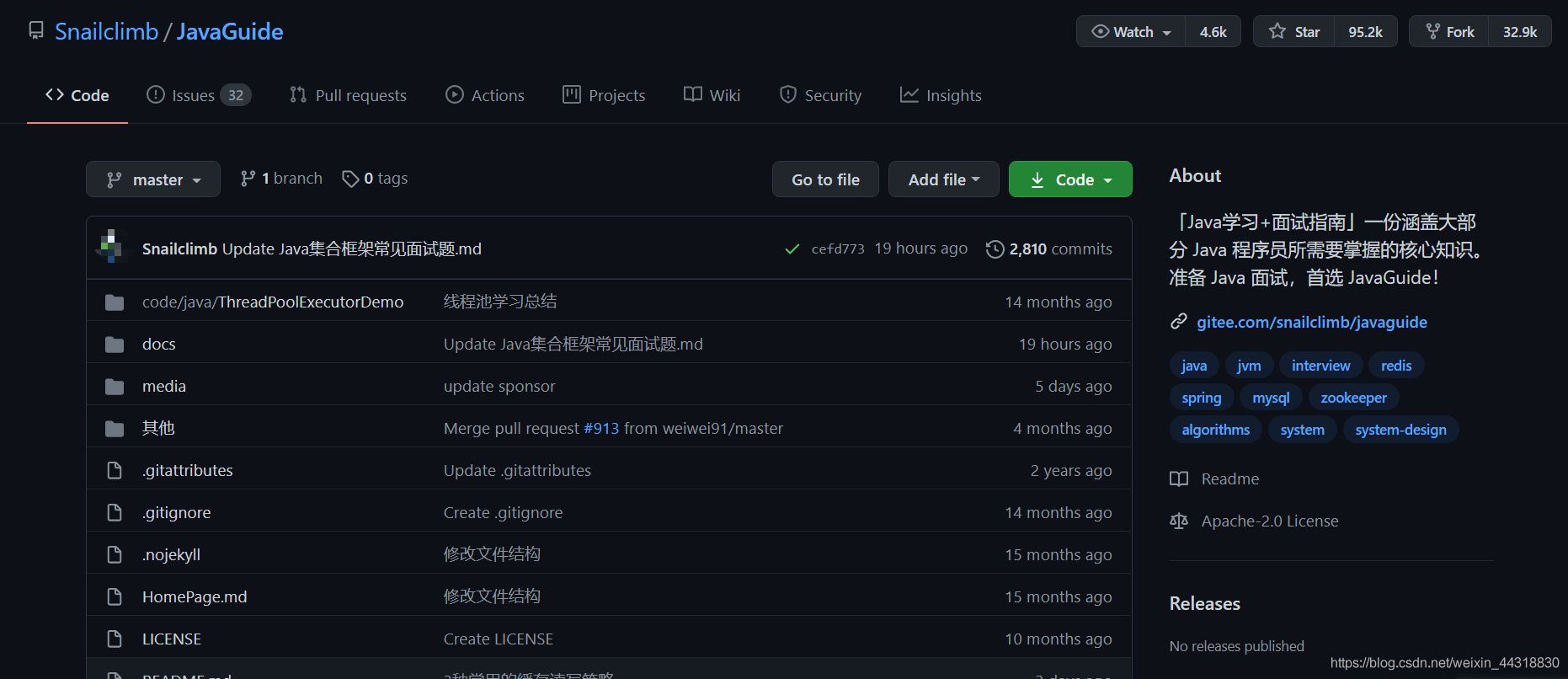The height and width of the screenshot is (679, 1568).
Task: View the 1 branch link
Action: tap(281, 179)
